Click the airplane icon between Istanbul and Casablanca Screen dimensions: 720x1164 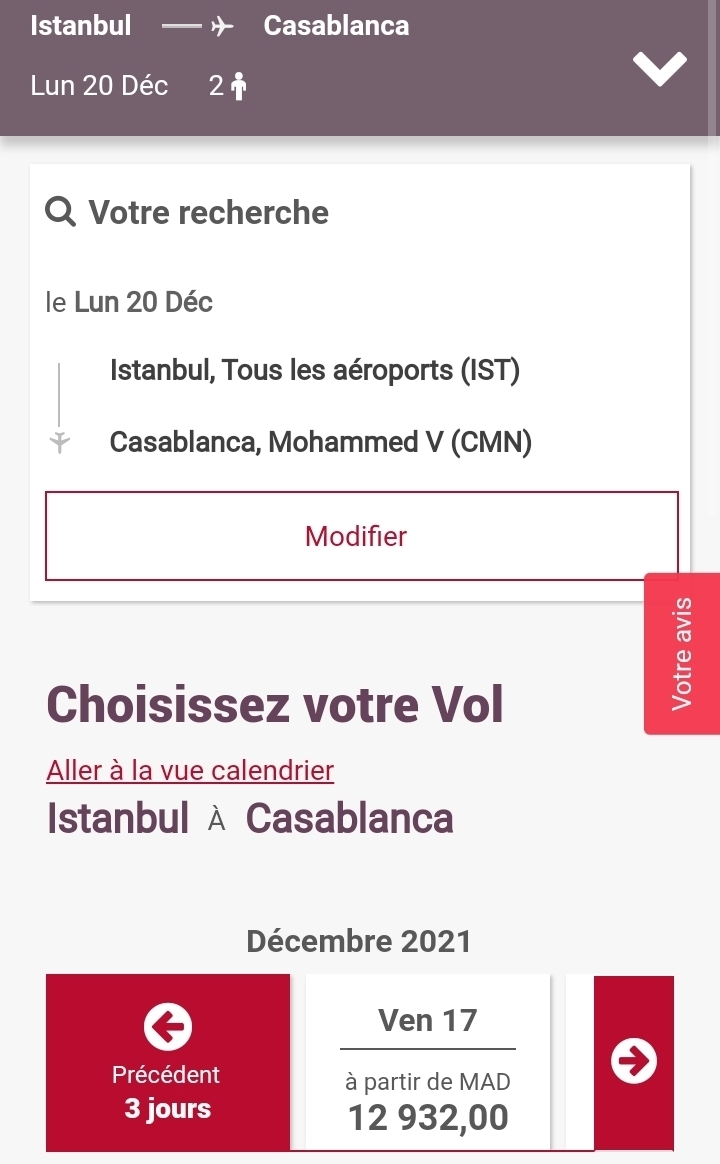222,27
